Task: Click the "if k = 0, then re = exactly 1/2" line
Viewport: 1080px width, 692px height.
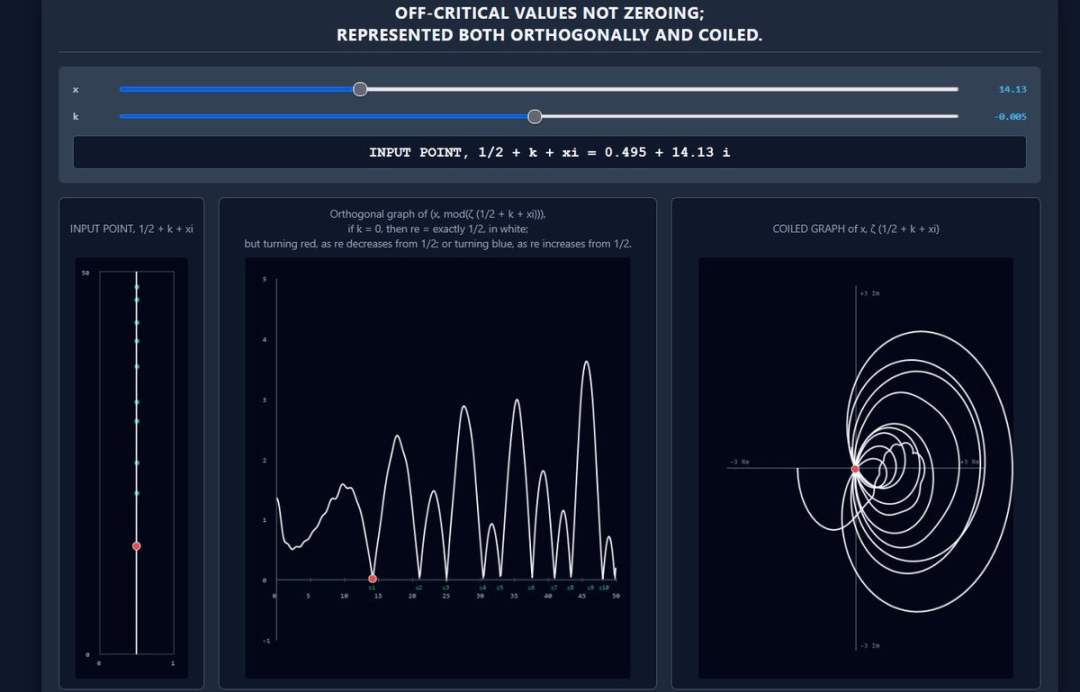Action: coord(437,229)
